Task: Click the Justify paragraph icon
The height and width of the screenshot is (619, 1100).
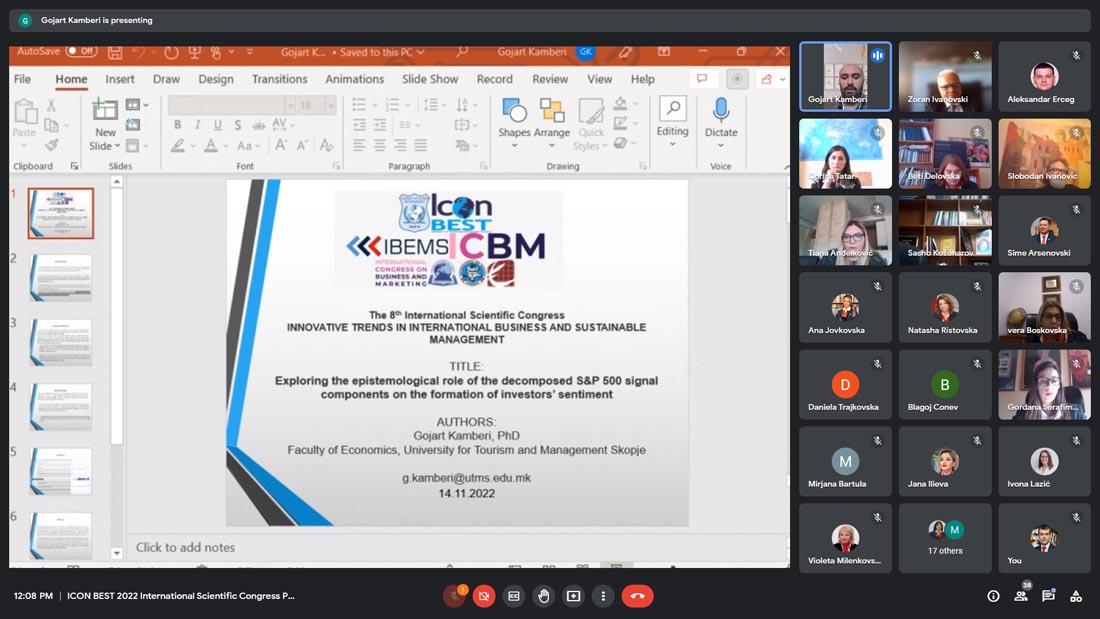Action: [421, 145]
